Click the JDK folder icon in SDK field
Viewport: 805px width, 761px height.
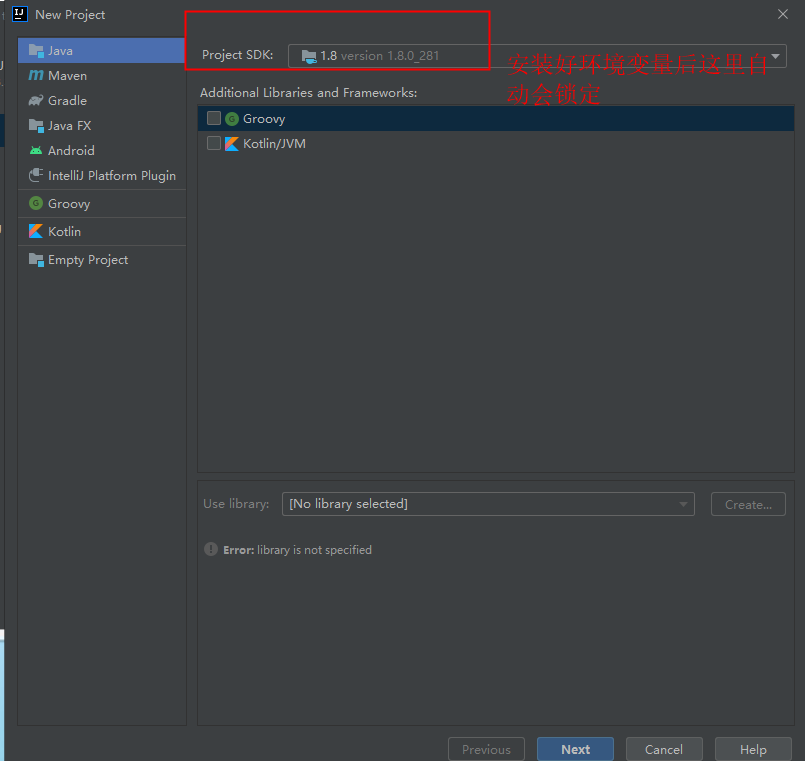(309, 56)
